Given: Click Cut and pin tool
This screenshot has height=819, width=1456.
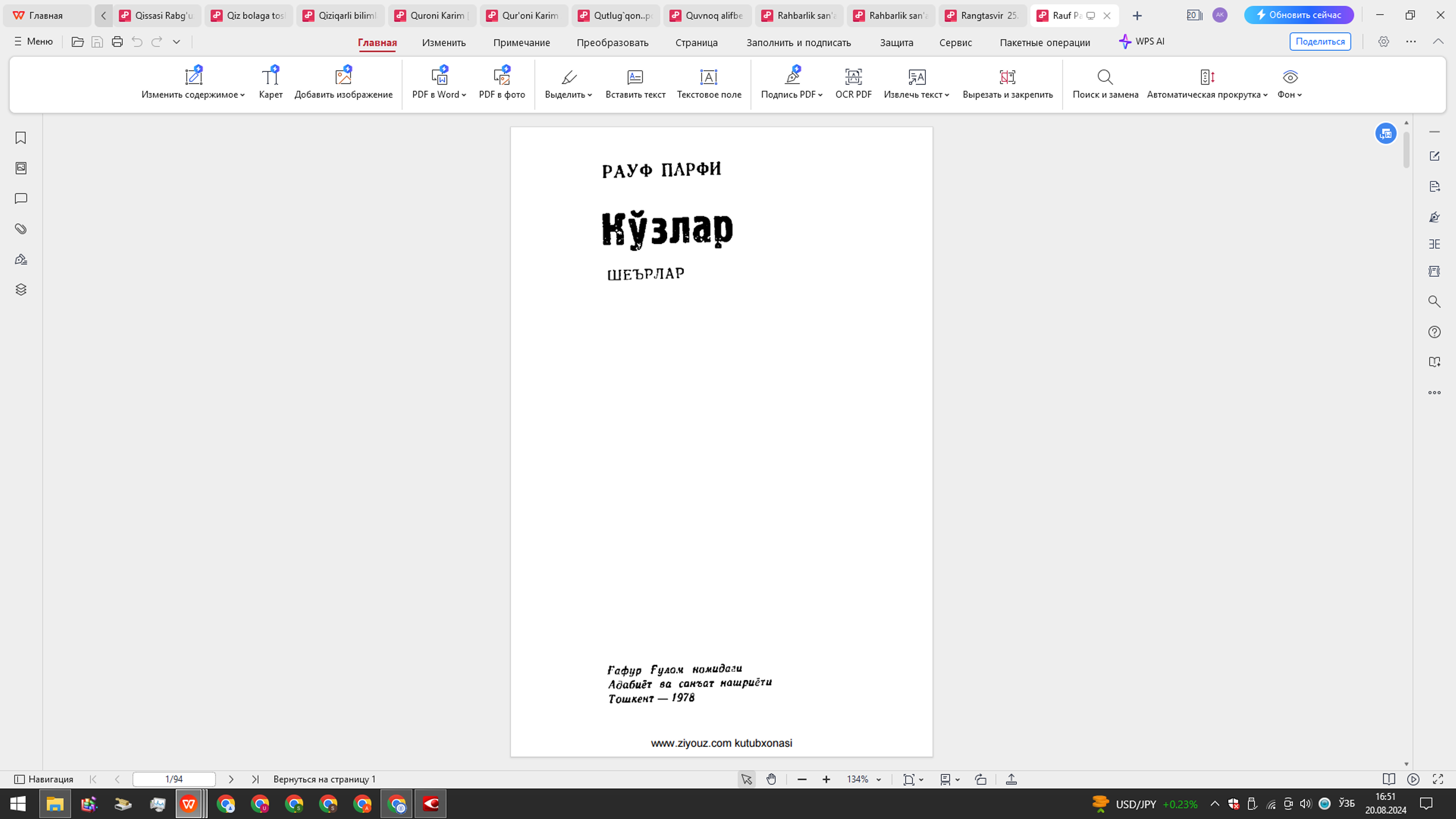Looking at the screenshot, I should tap(1008, 83).
